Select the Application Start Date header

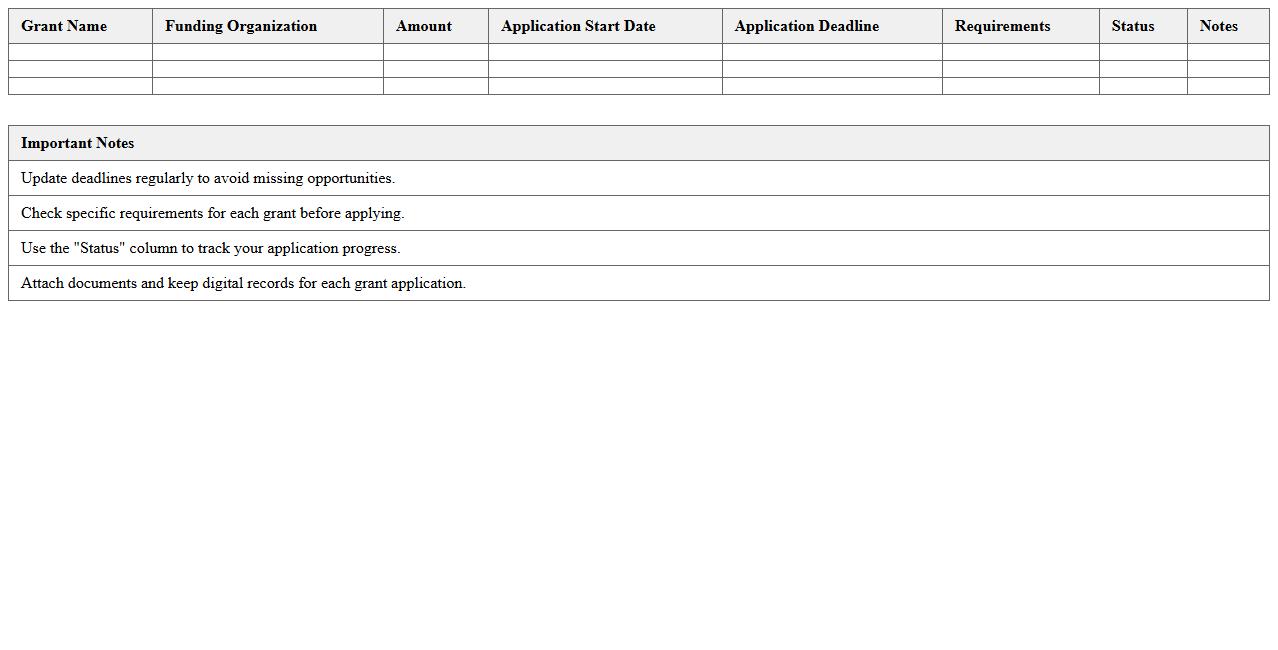(x=578, y=26)
